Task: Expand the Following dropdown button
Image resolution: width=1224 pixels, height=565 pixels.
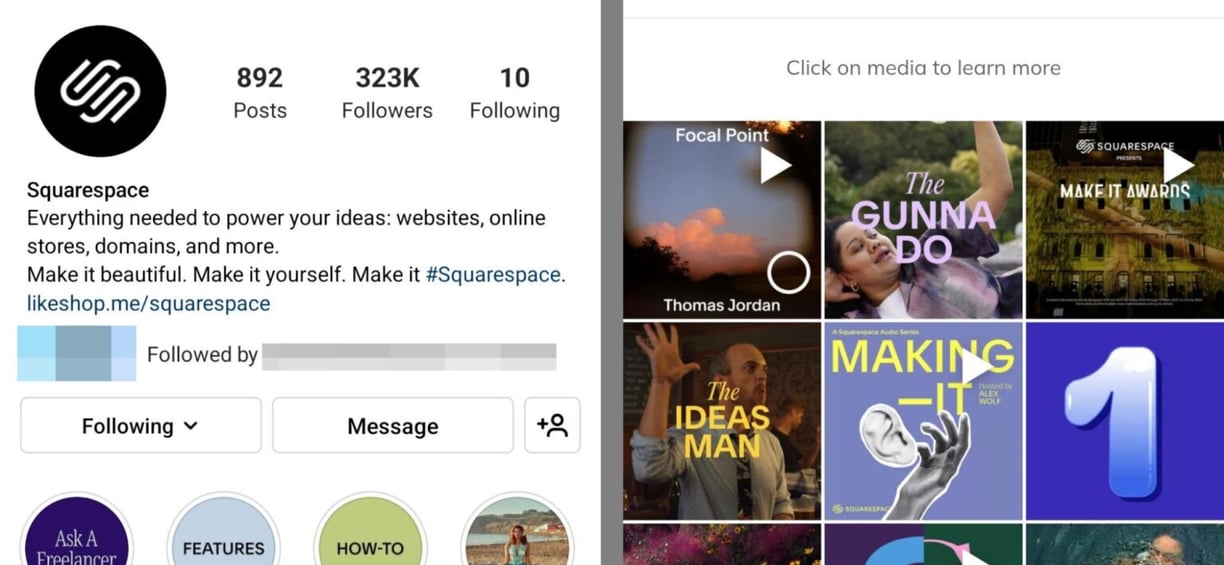Action: click(x=141, y=425)
